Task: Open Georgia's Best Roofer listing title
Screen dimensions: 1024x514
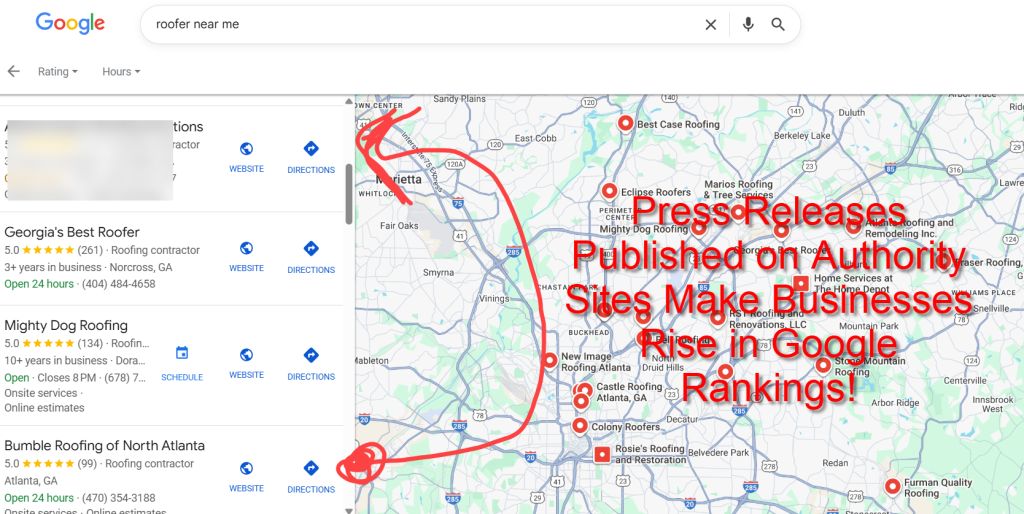Action: tap(72, 232)
